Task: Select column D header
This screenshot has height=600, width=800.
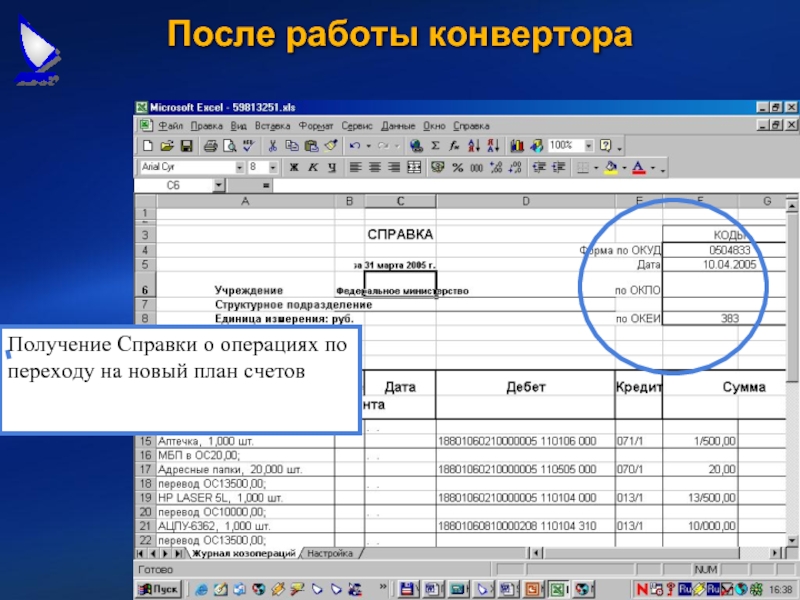Action: pyautogui.click(x=526, y=201)
